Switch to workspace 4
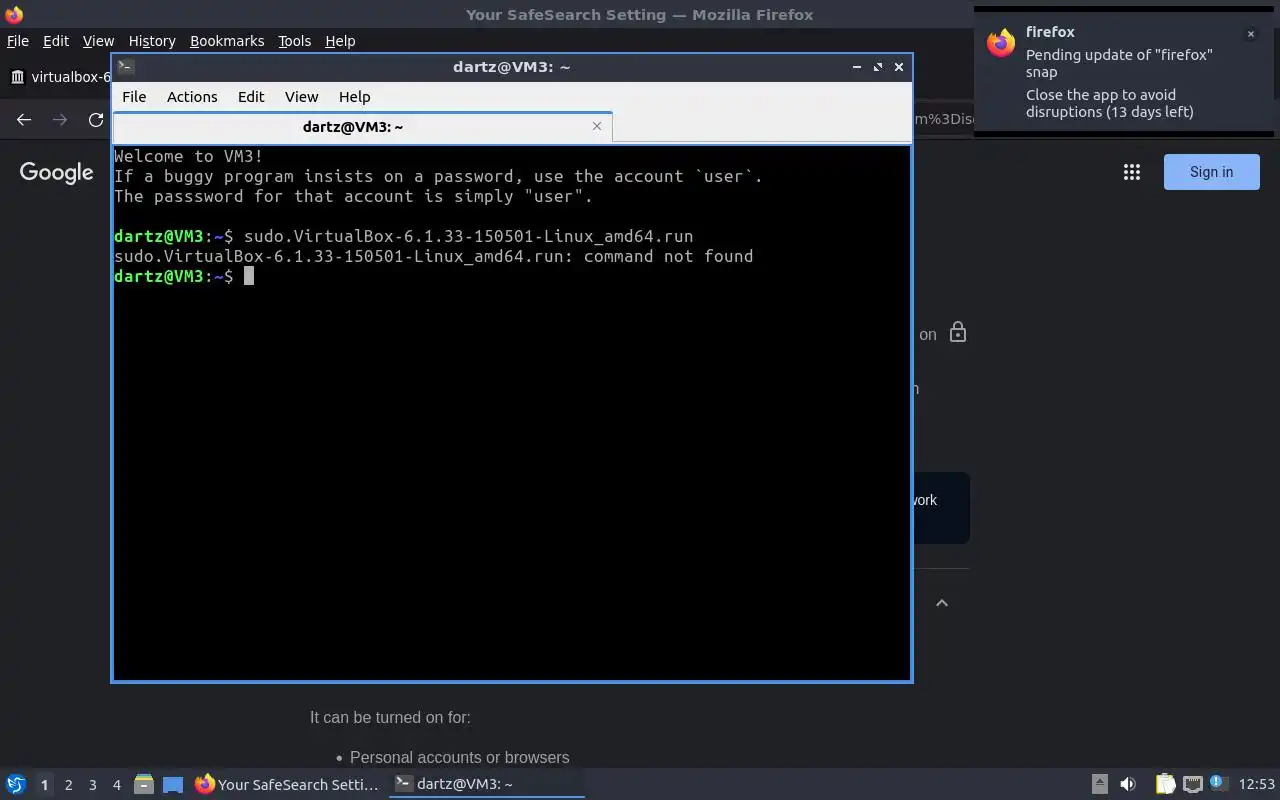 (x=116, y=785)
